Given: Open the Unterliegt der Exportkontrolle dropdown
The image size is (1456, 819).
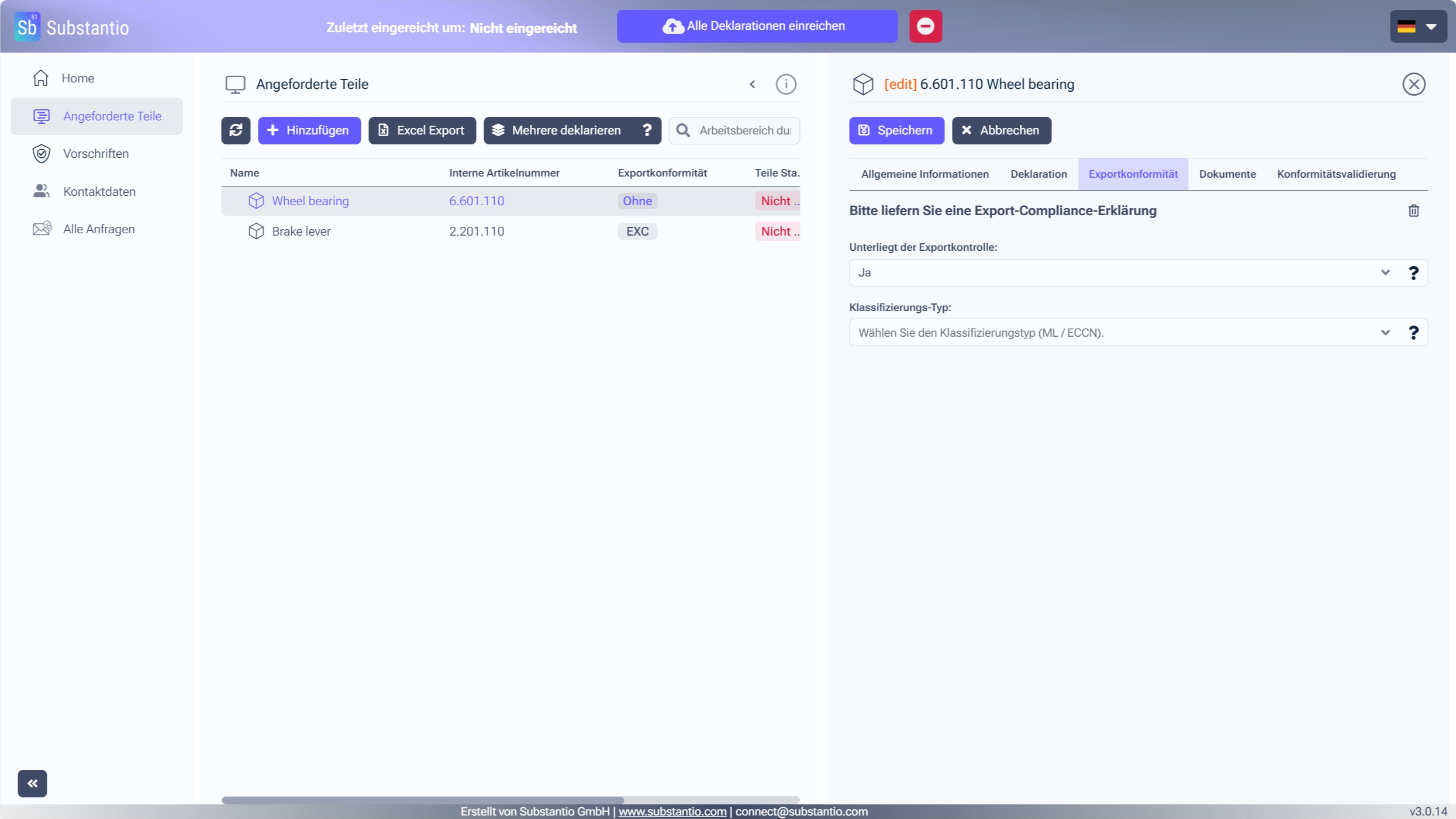Looking at the screenshot, I should coord(1120,273).
